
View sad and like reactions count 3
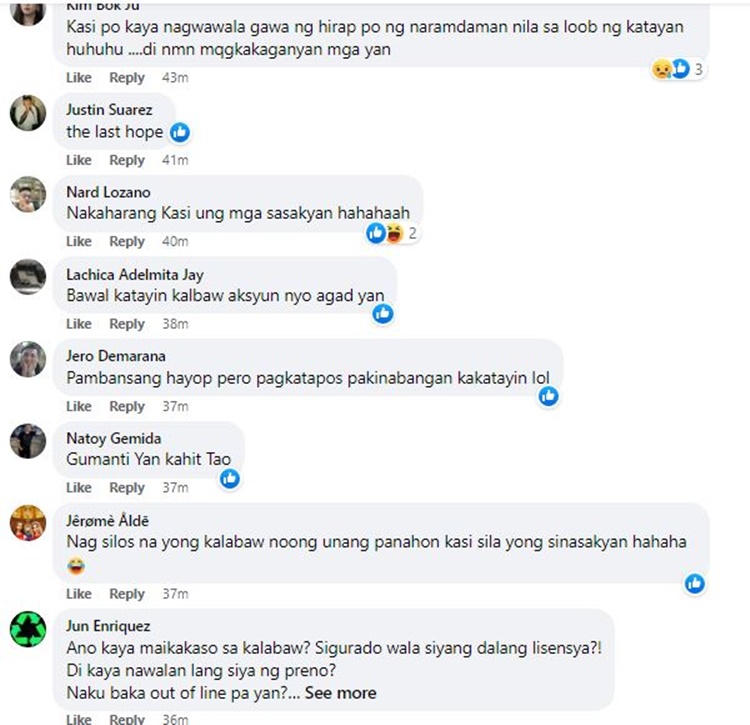[x=677, y=69]
